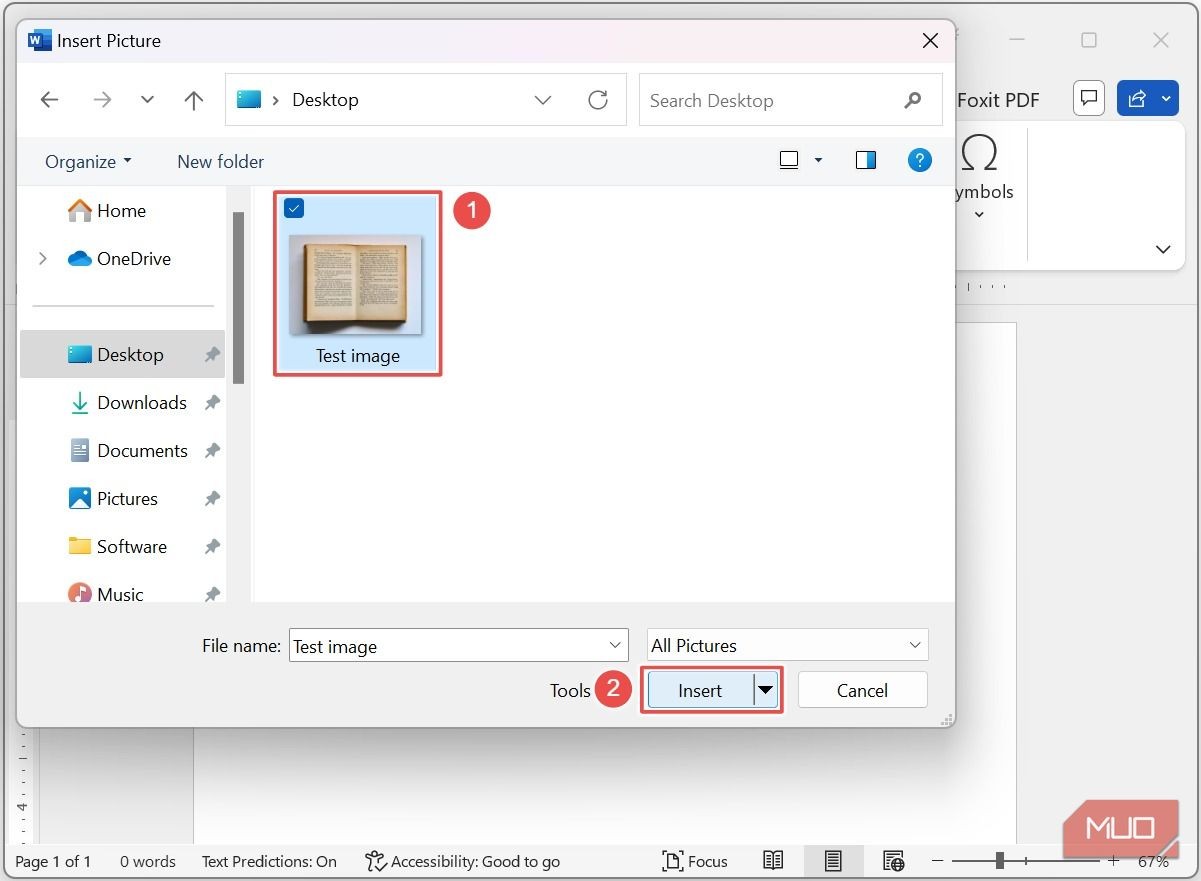Open view options dropdown arrow
The image size is (1201, 881).
(x=818, y=160)
